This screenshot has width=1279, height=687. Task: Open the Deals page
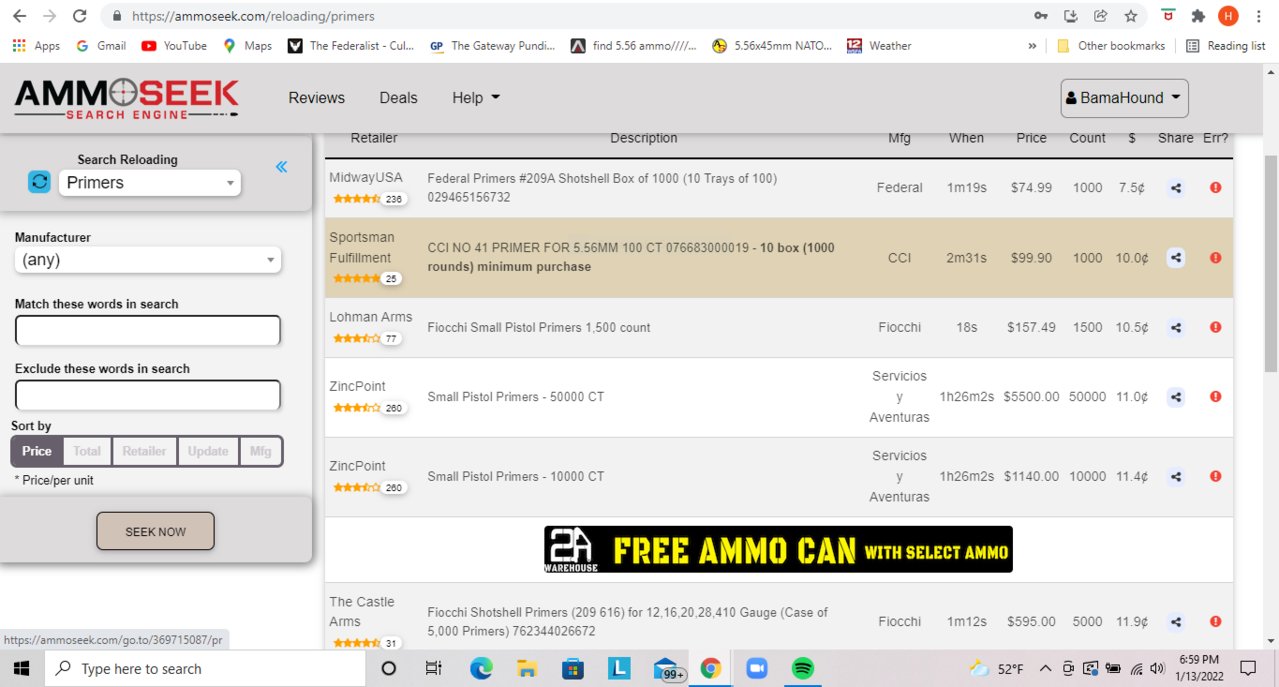coord(398,98)
